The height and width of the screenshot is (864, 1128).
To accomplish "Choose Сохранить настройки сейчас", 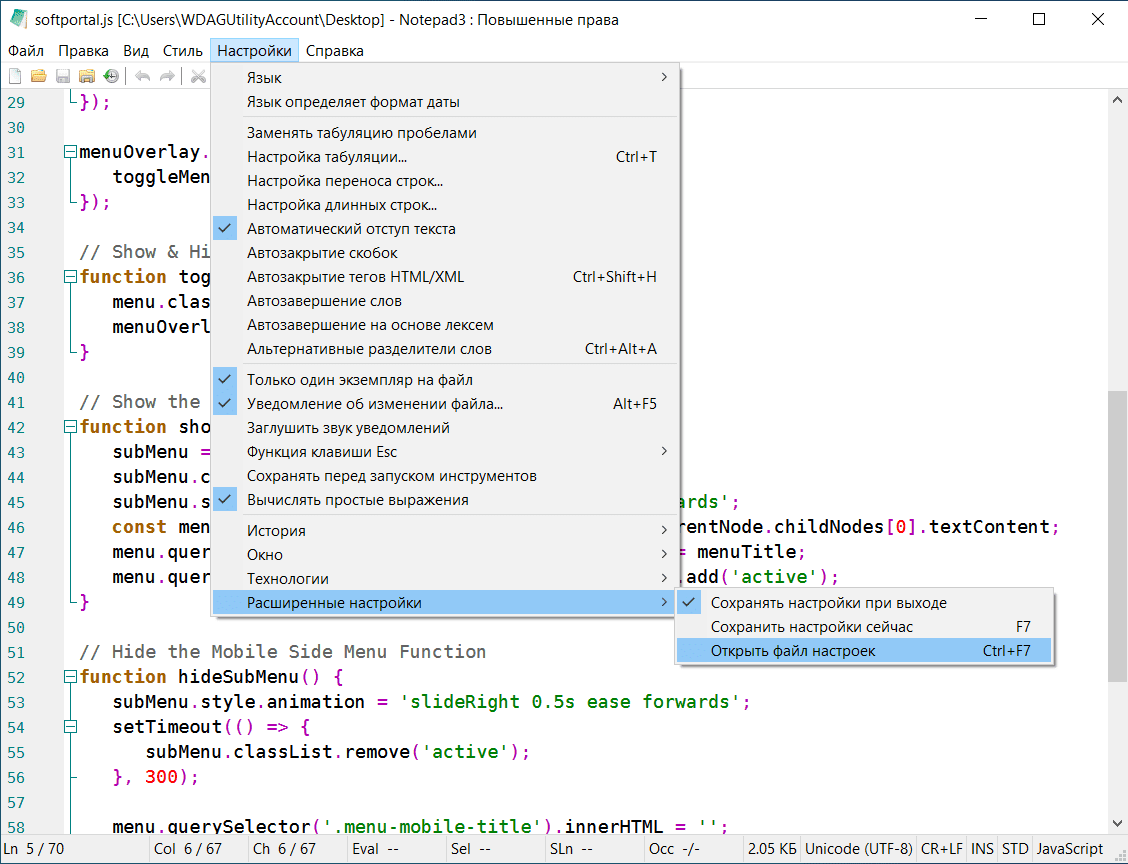I will pos(811,627).
